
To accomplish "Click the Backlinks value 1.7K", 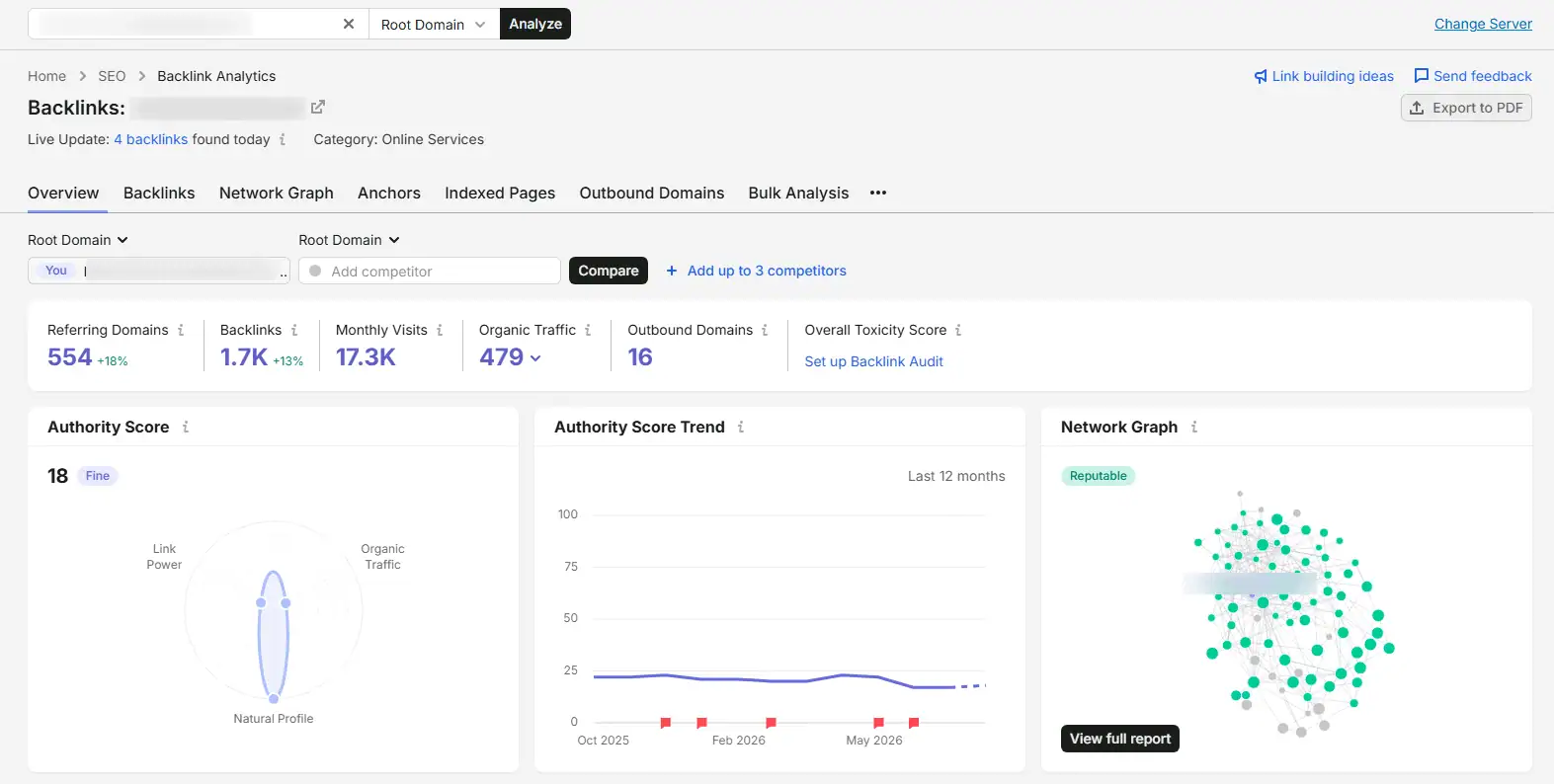I will [x=244, y=357].
